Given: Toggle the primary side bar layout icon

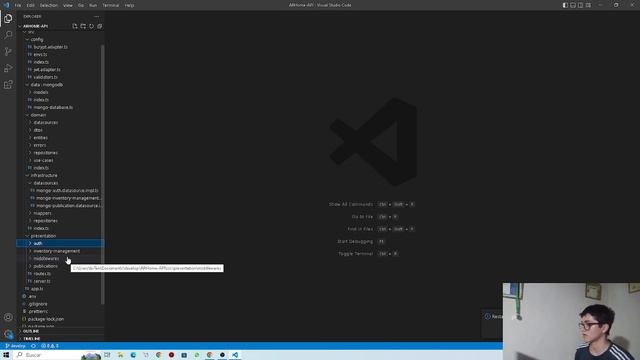Looking at the screenshot, I should [x=565, y=5].
